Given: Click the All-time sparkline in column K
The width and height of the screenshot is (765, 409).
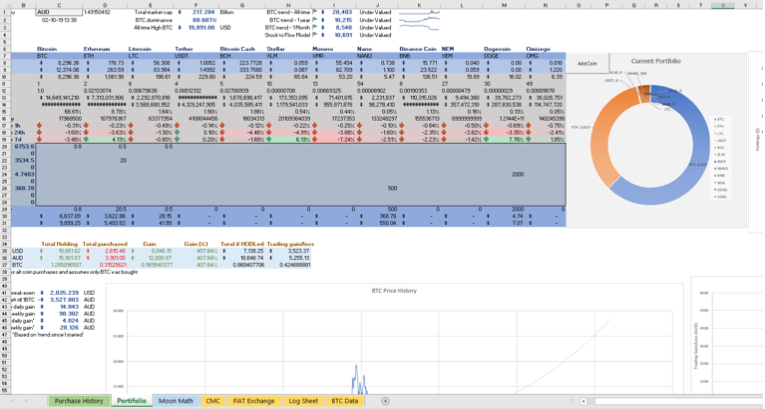Looking at the screenshot, I should (419, 12).
